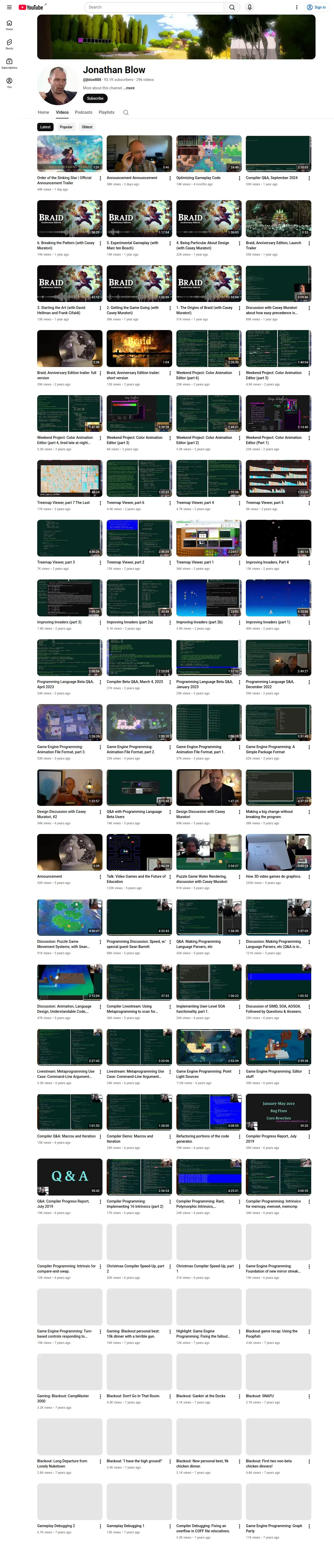Expand channel description with ...more

[x=129, y=88]
